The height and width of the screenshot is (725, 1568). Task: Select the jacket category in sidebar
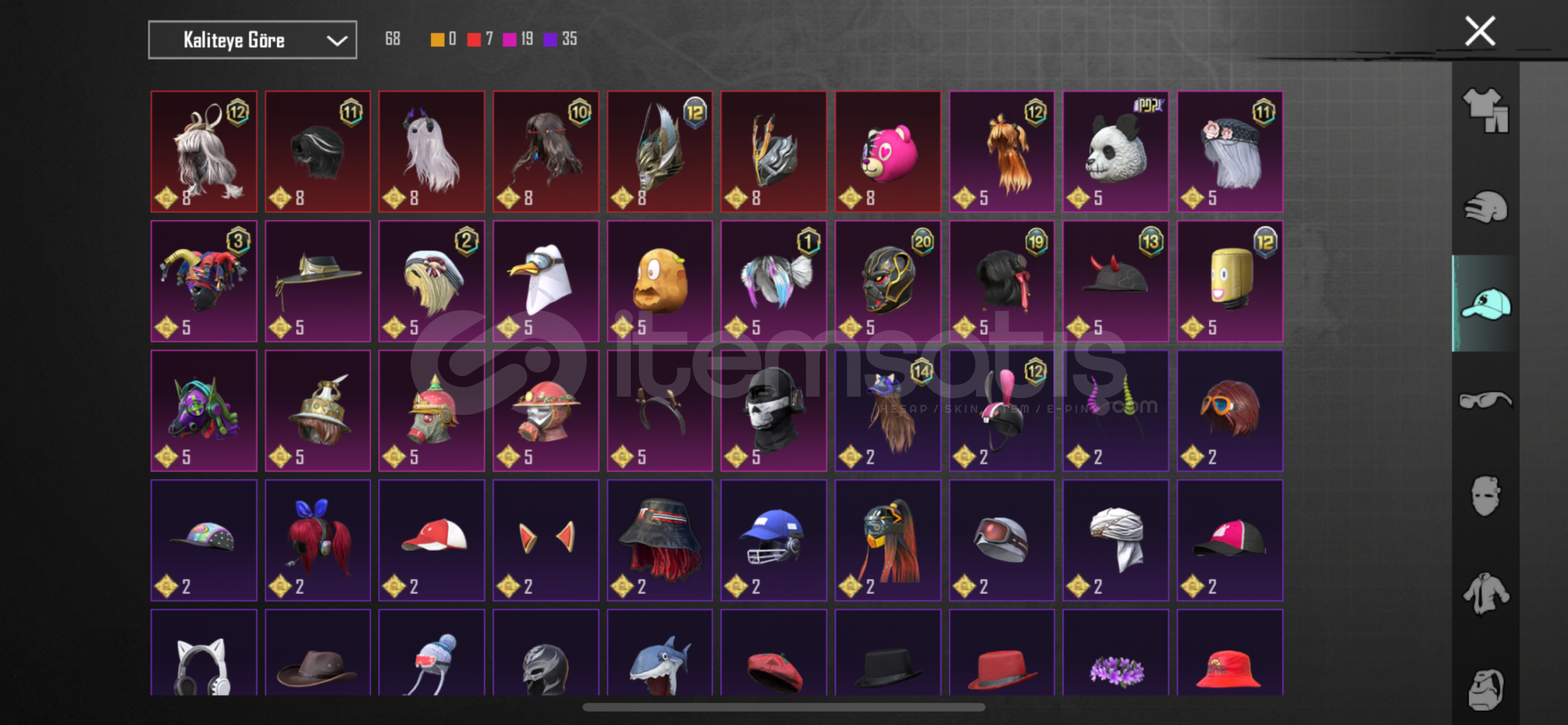[1485, 593]
